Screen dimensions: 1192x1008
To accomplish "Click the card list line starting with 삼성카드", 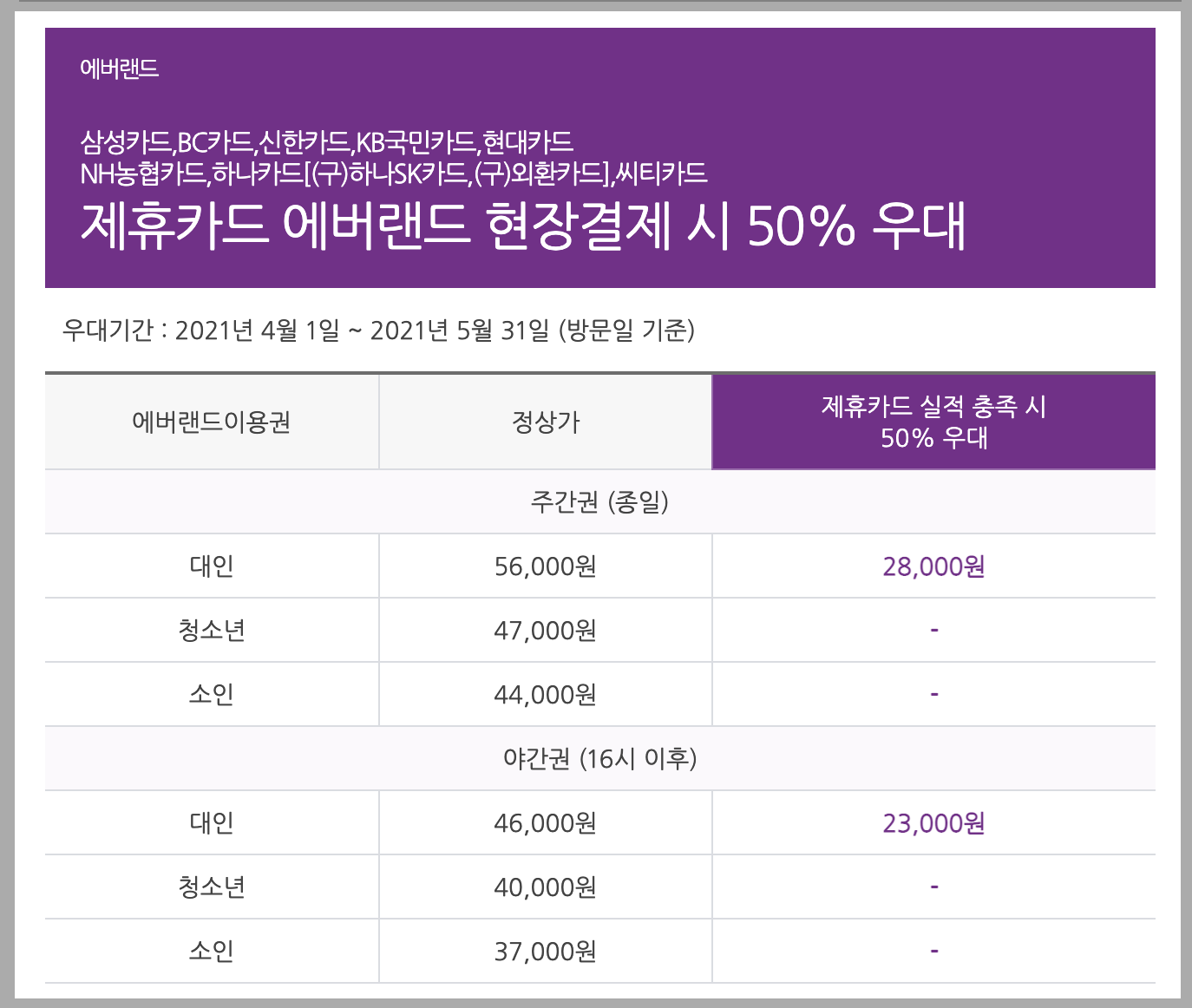I will click(326, 141).
